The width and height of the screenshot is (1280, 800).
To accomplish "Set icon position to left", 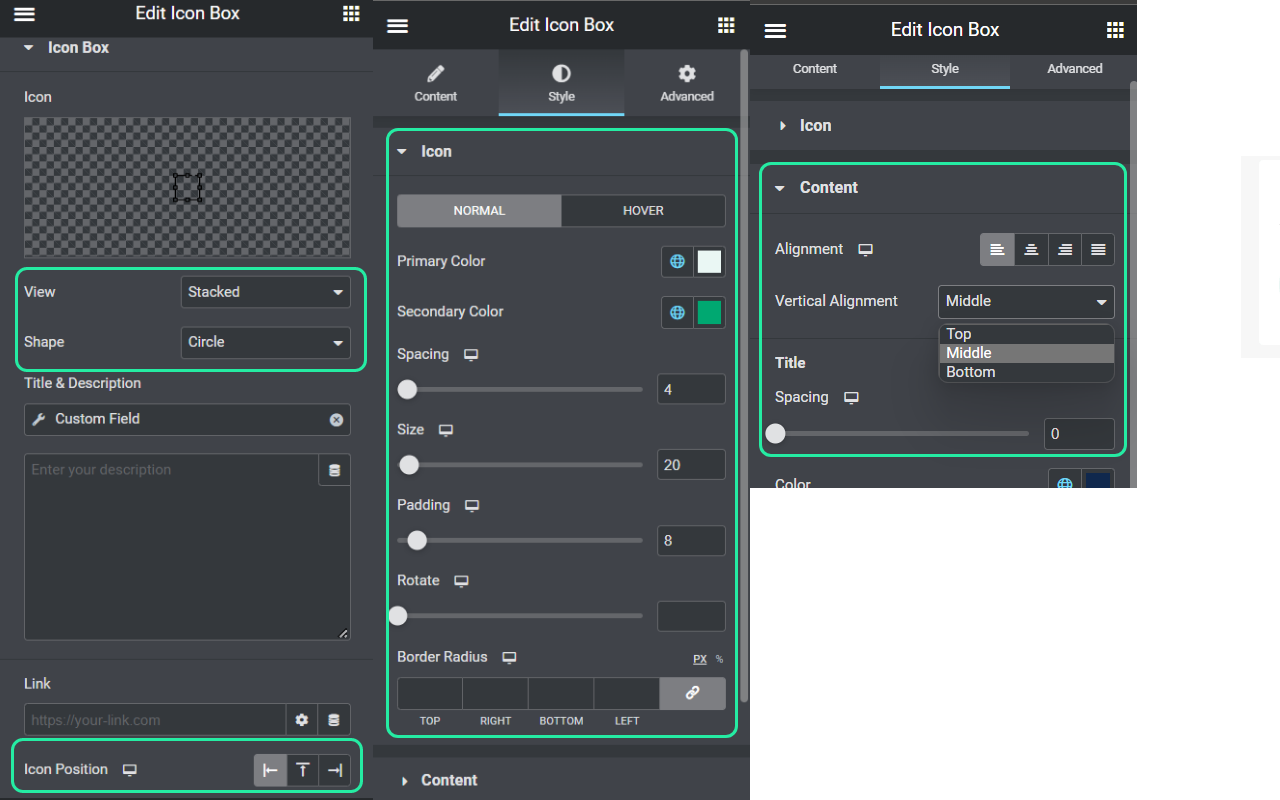I will [x=270, y=770].
